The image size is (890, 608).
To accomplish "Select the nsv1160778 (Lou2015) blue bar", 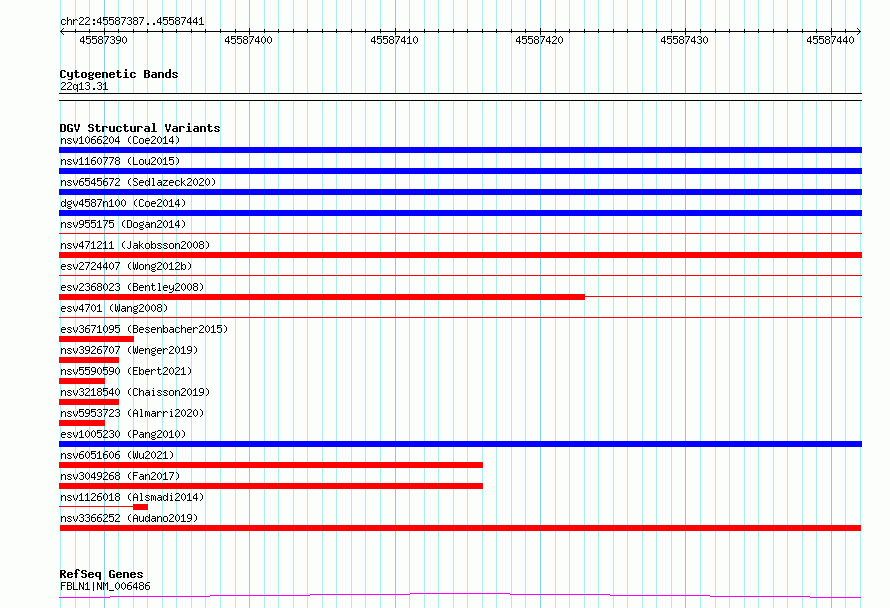I will [x=460, y=171].
